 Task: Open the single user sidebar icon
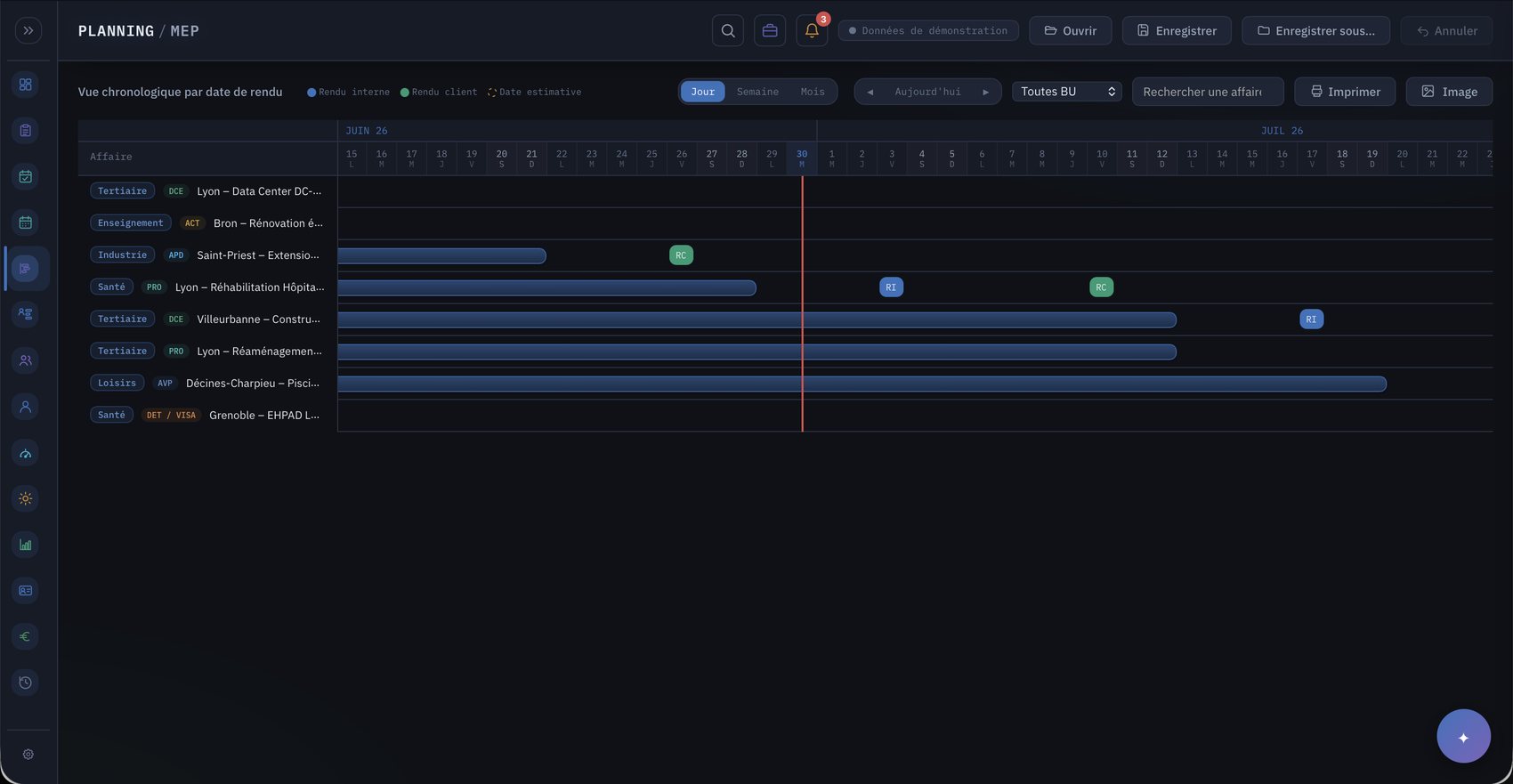pyautogui.click(x=26, y=407)
